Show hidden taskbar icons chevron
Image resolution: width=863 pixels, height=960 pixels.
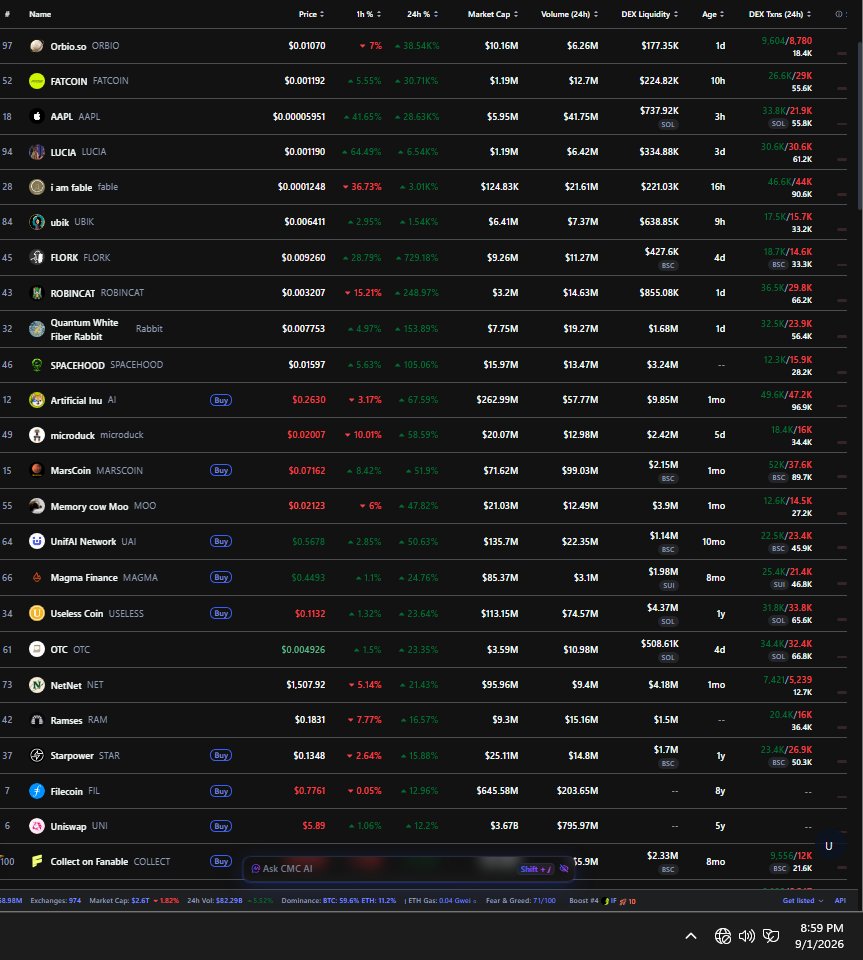pos(691,936)
